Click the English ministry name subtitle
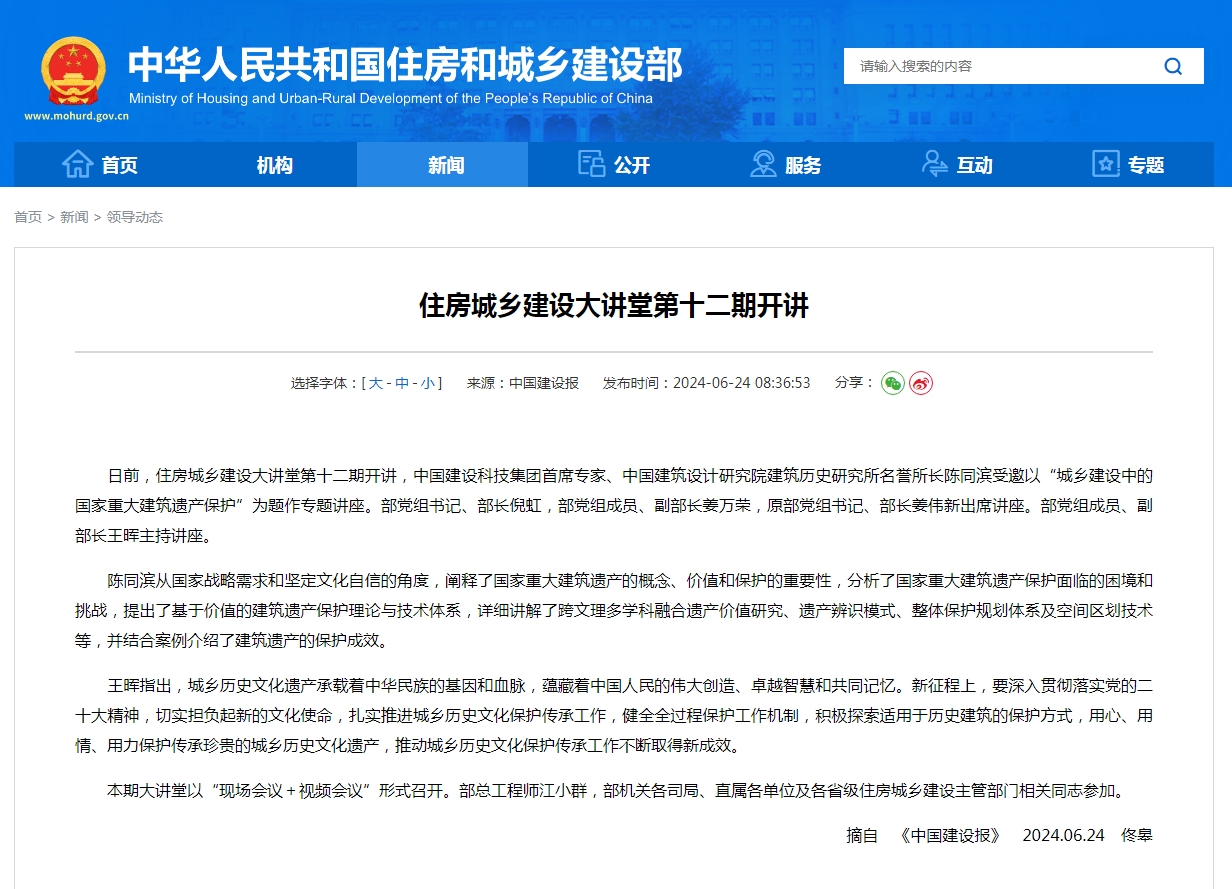Screen dimensions: 1232x889 391,99
